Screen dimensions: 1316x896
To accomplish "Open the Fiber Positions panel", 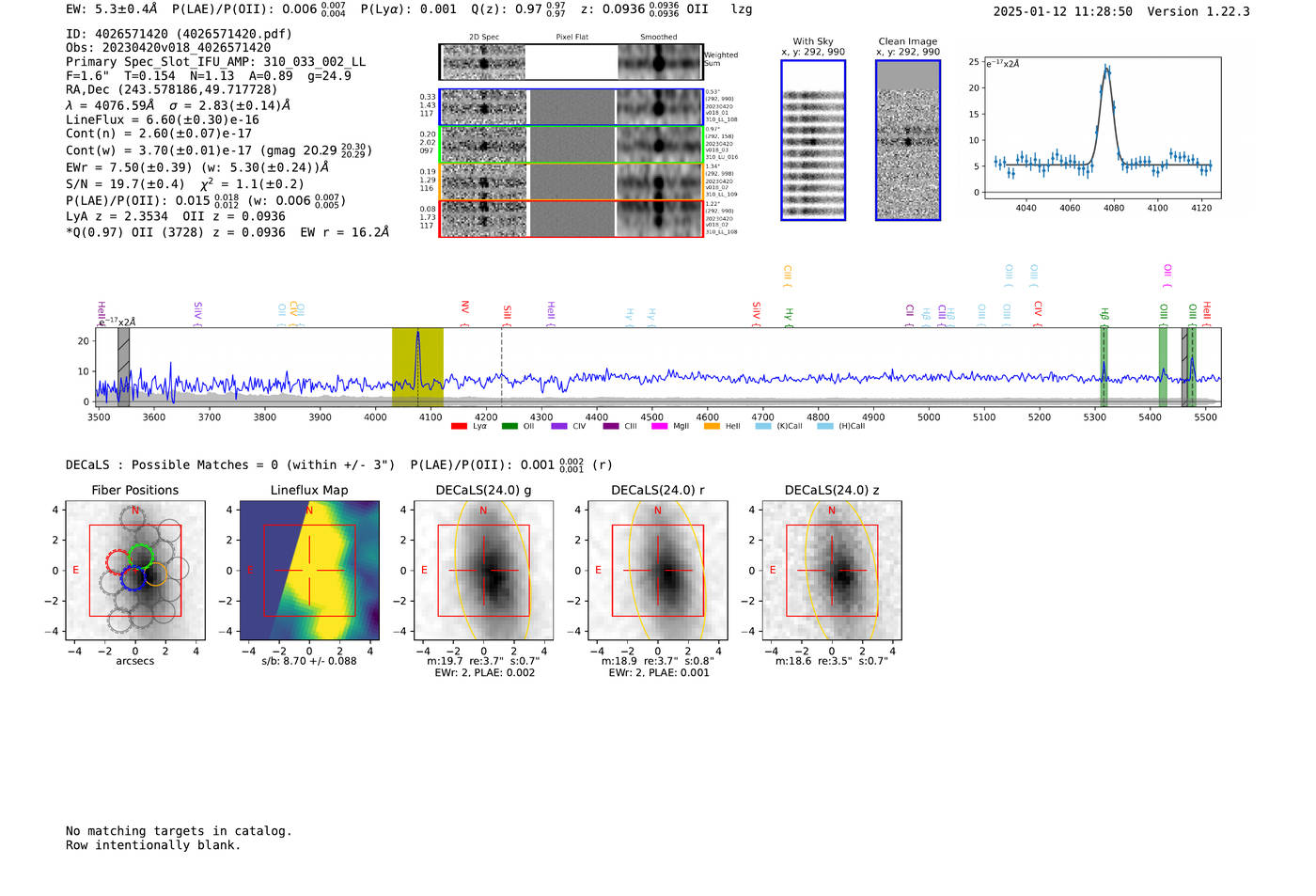I will (135, 571).
